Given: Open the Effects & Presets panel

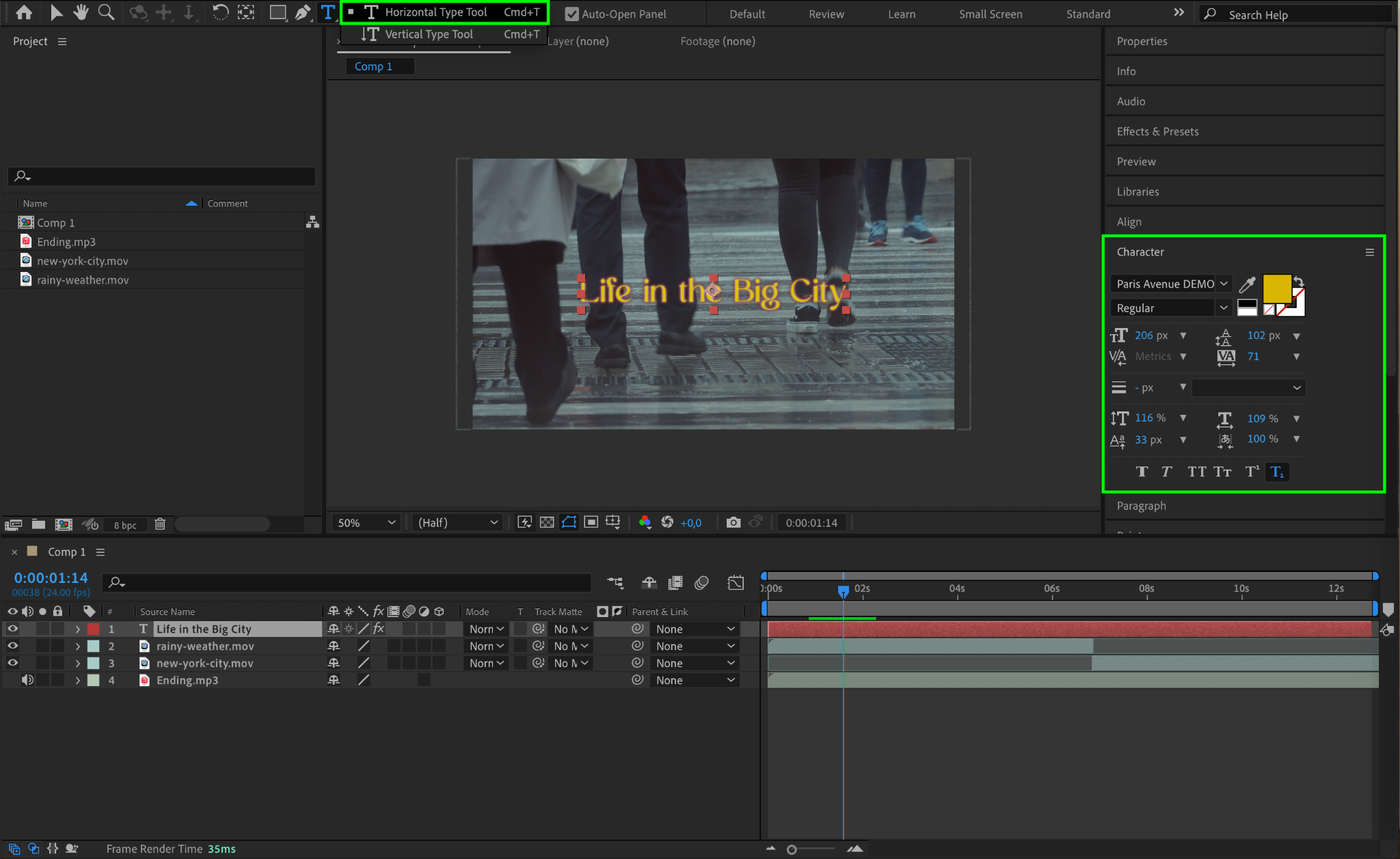Looking at the screenshot, I should click(1157, 131).
